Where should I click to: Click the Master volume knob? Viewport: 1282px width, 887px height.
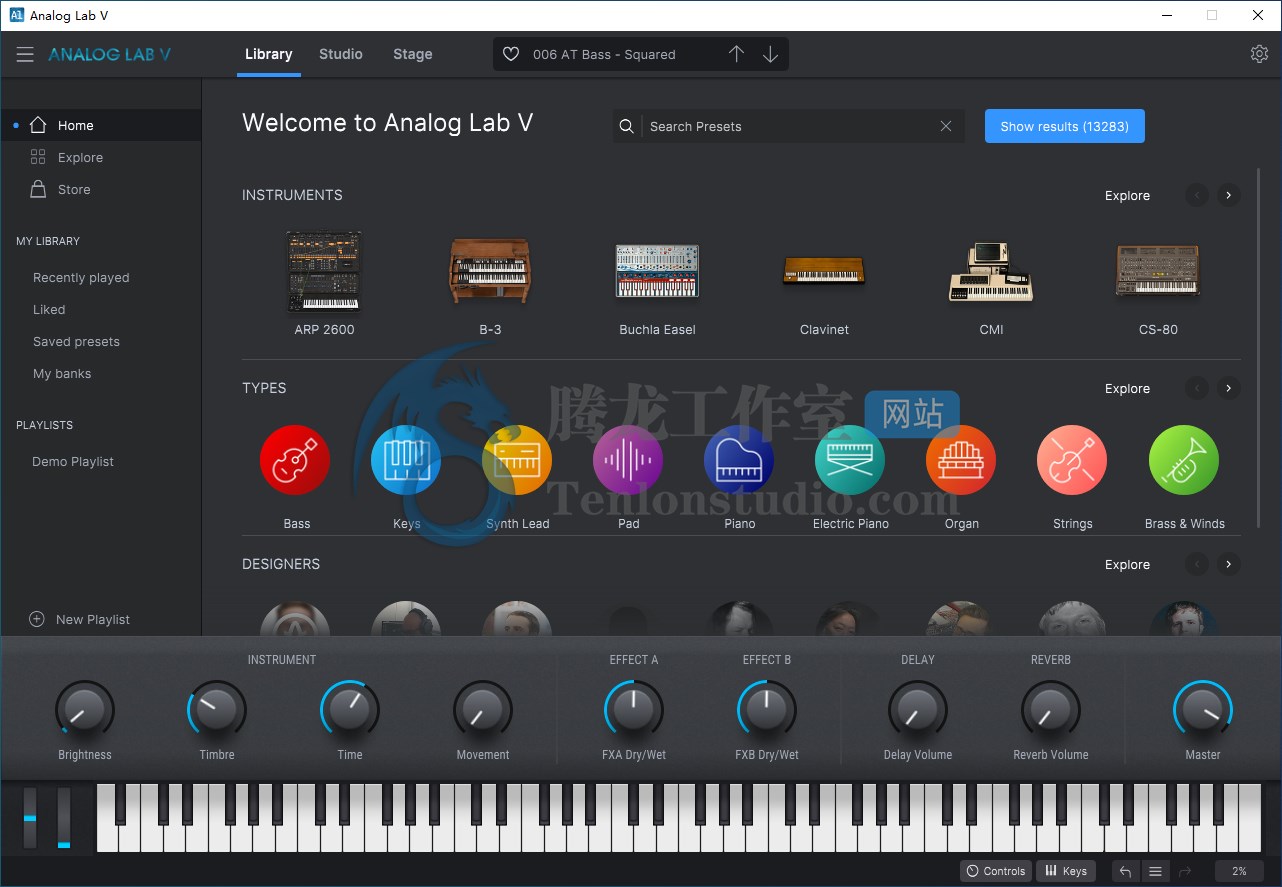(x=1203, y=710)
